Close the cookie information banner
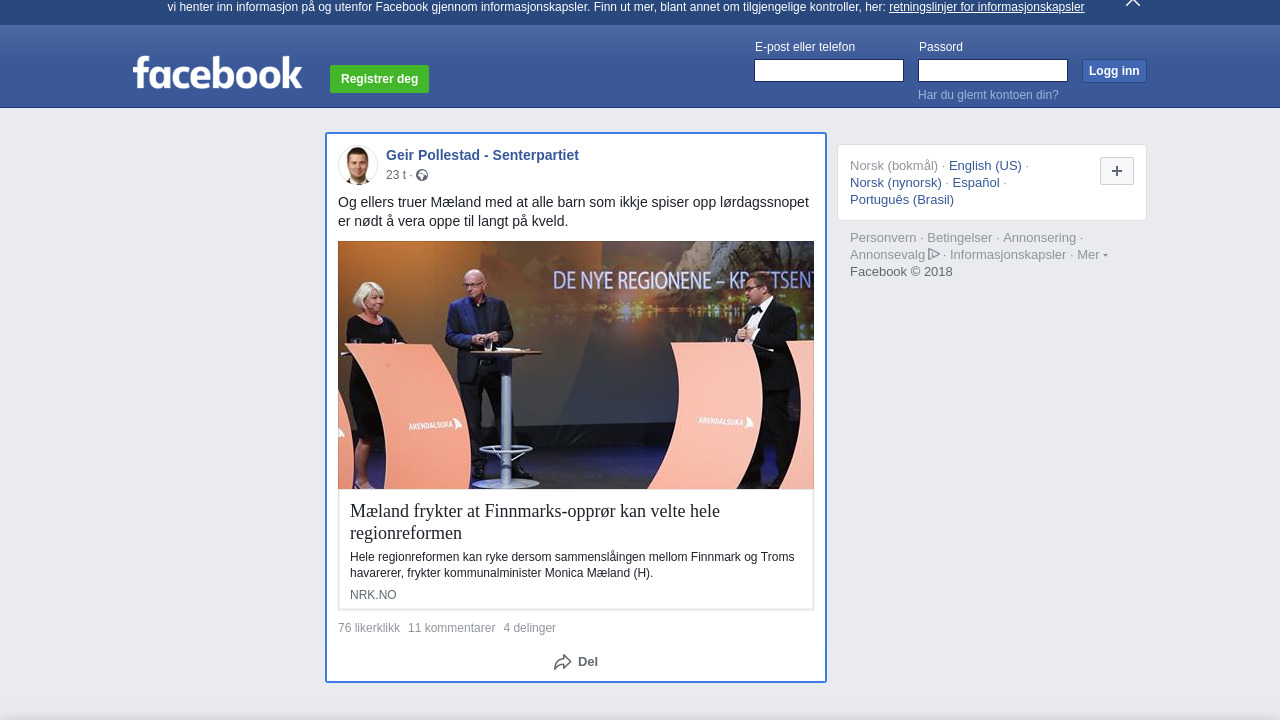 pyautogui.click(x=1133, y=3)
